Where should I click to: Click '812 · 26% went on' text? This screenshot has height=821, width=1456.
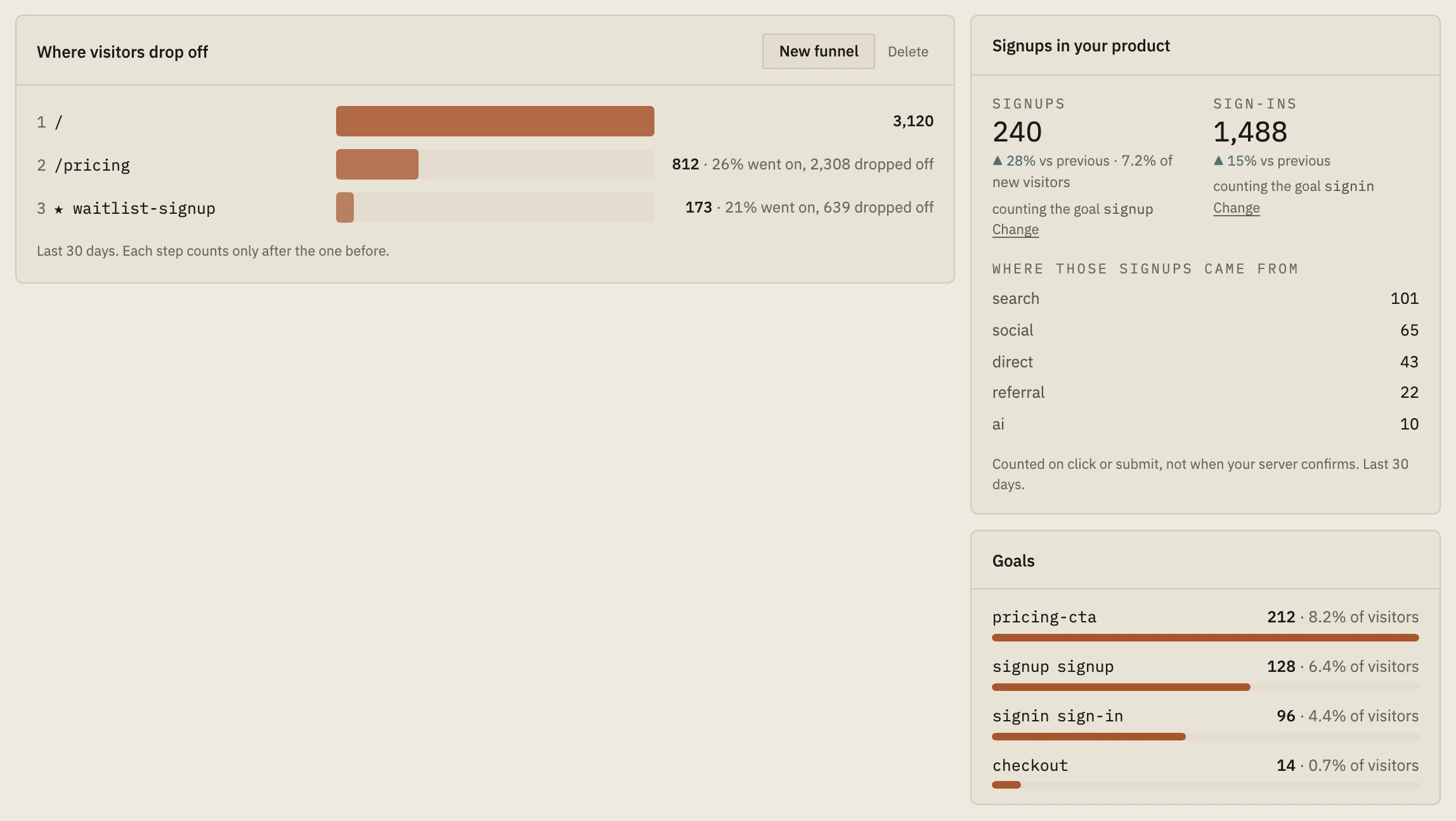(738, 164)
